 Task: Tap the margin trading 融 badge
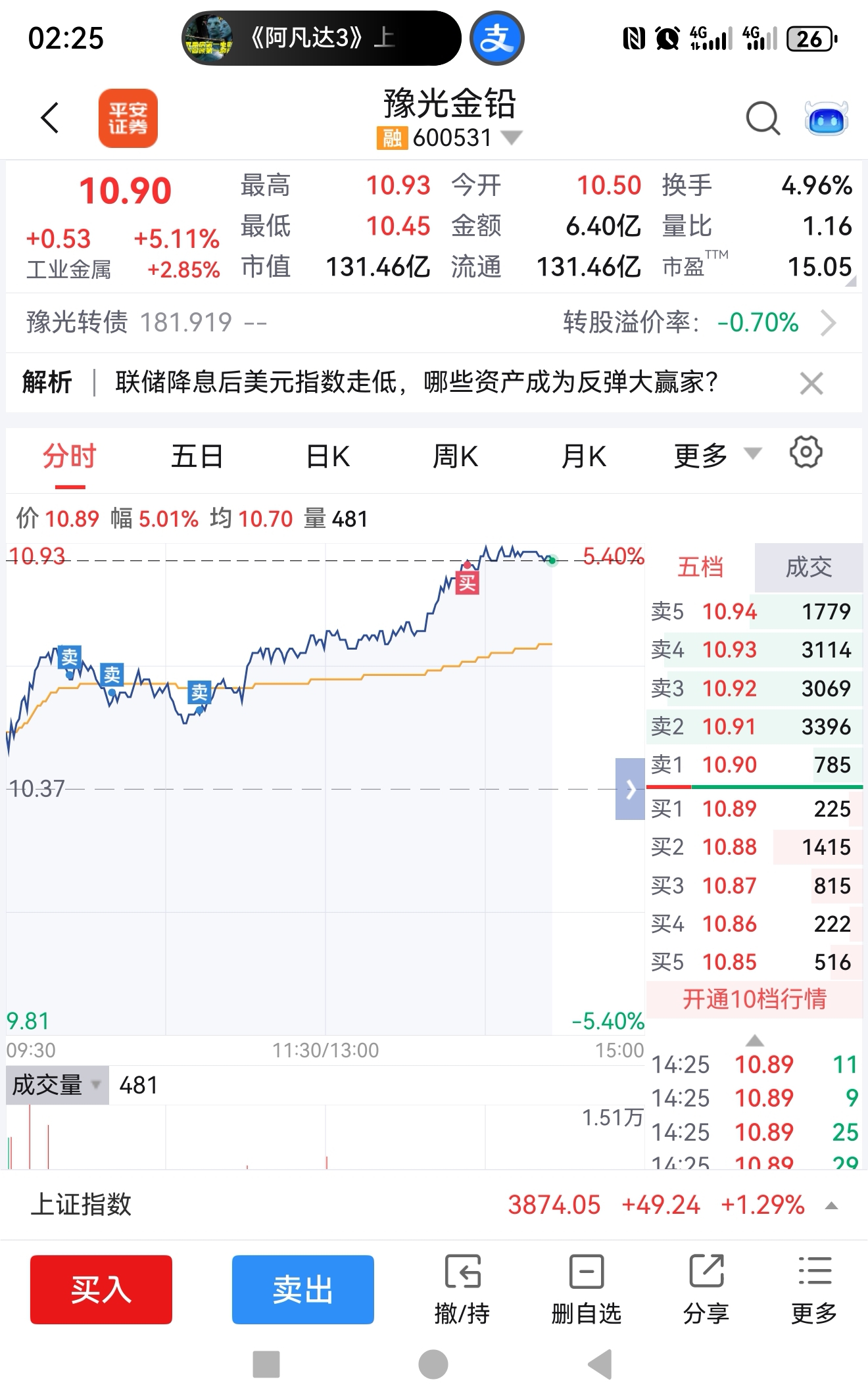coord(392,138)
